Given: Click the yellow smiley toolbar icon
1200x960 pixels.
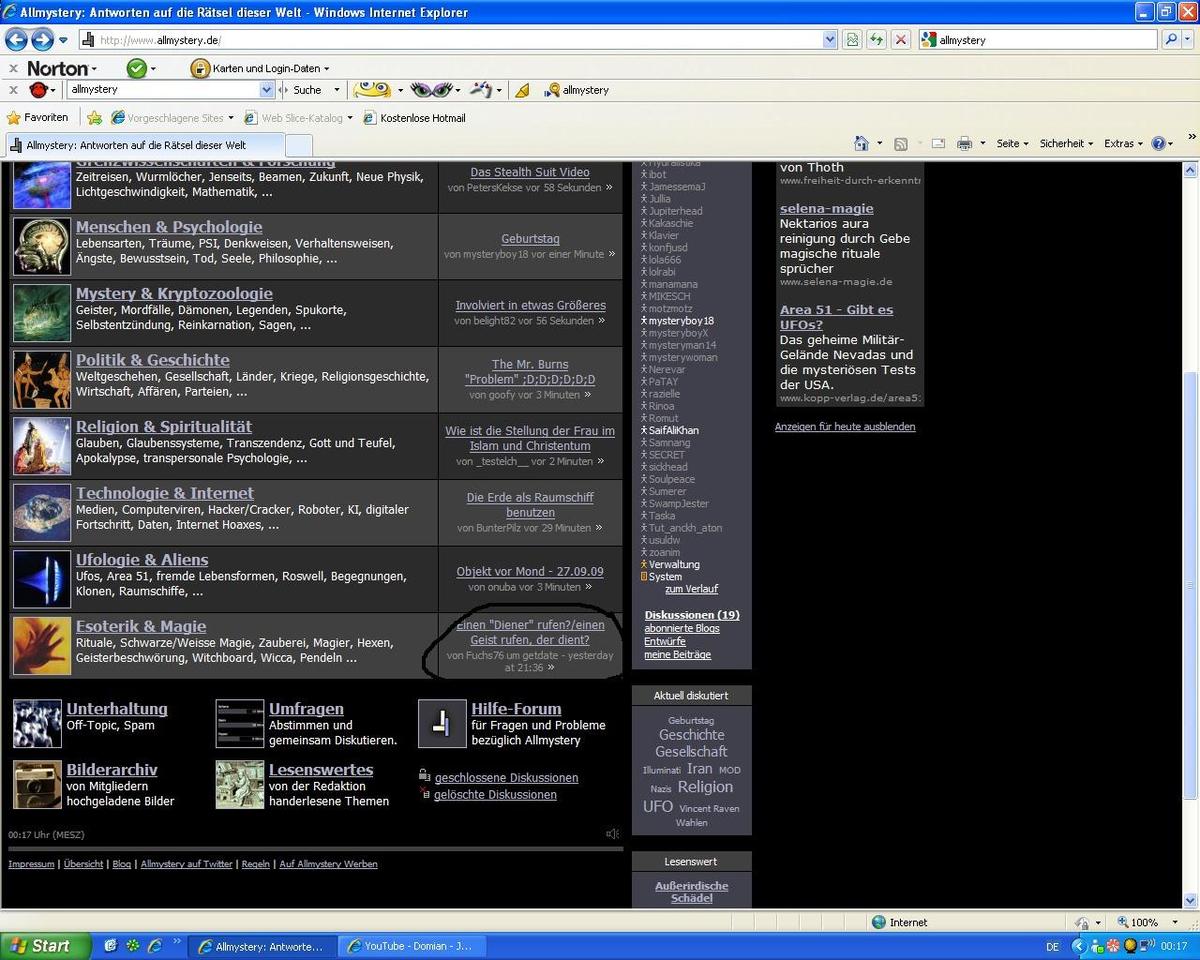Looking at the screenshot, I should [x=371, y=89].
